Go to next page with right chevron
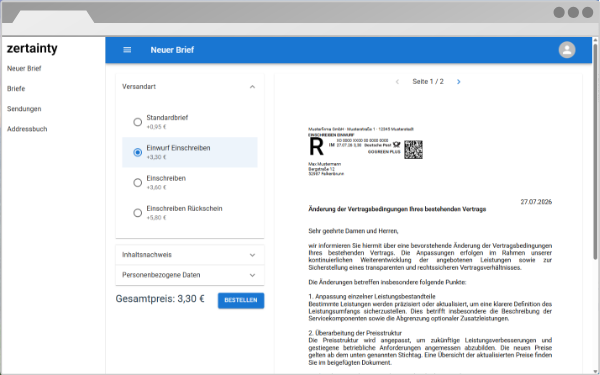The height and width of the screenshot is (375, 600). coord(458,82)
